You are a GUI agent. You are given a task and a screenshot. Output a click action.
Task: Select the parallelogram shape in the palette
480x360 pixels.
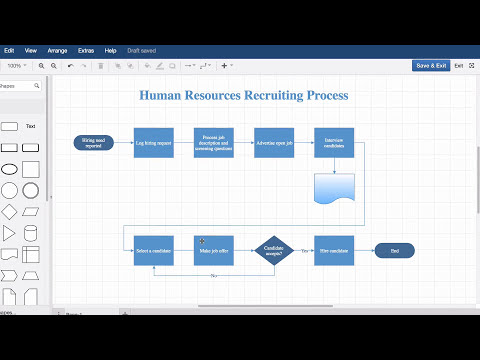coord(31,212)
